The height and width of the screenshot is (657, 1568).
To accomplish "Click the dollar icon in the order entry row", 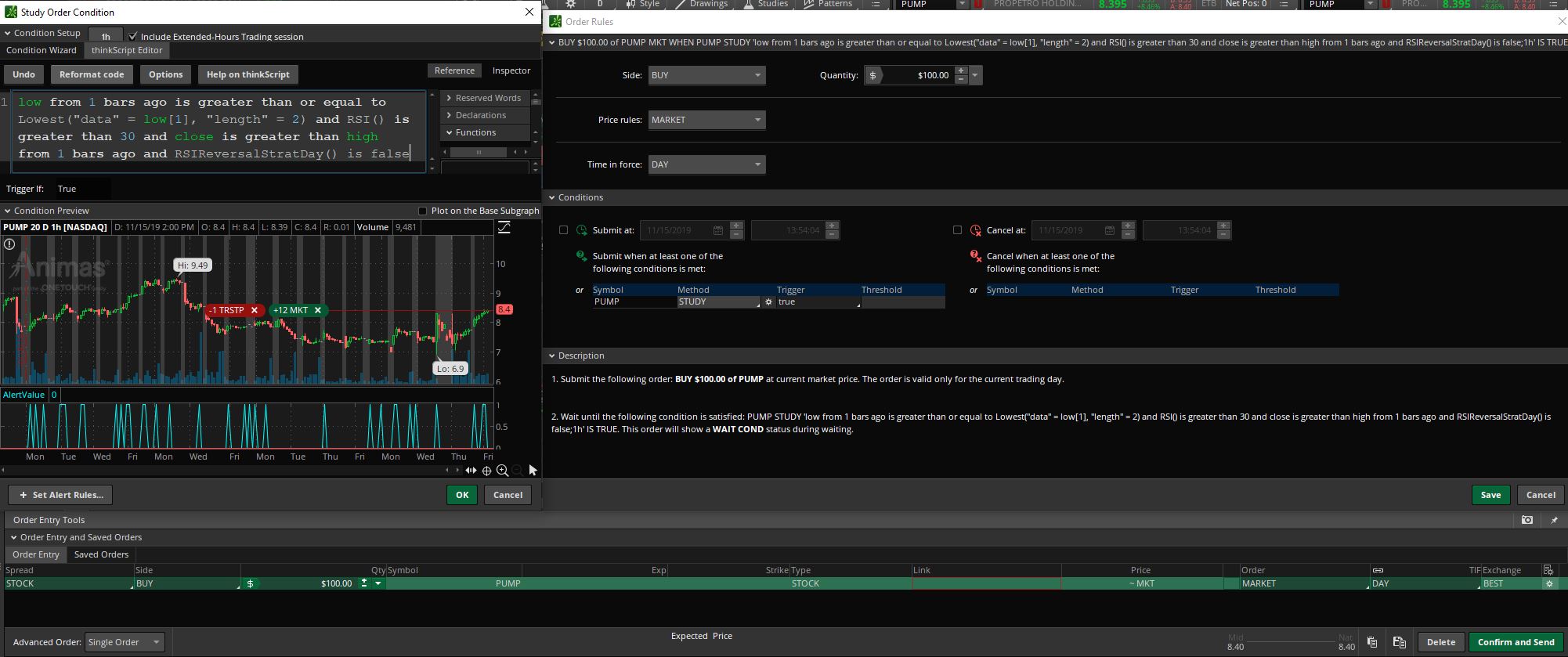I will click(250, 583).
